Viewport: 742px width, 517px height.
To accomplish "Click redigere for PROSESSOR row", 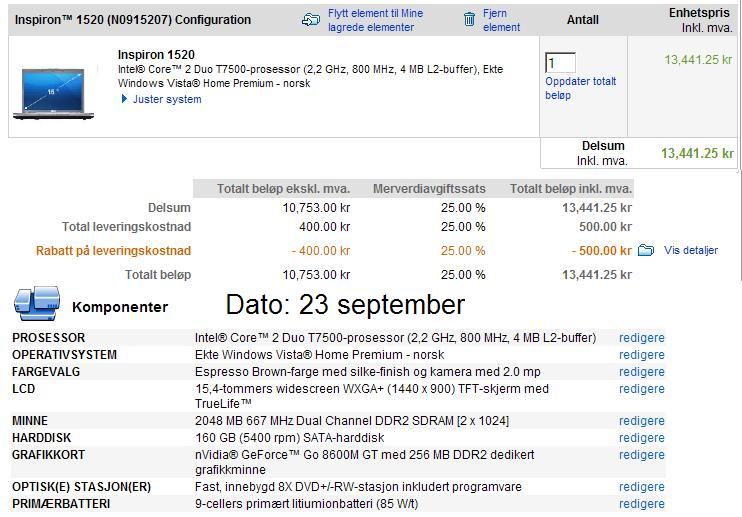I will [x=642, y=338].
